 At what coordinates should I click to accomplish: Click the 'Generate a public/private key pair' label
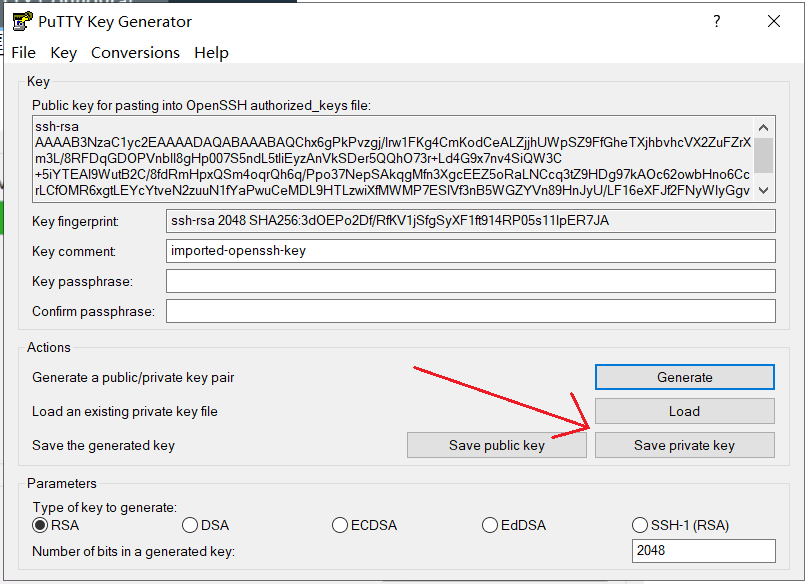pyautogui.click(x=133, y=378)
